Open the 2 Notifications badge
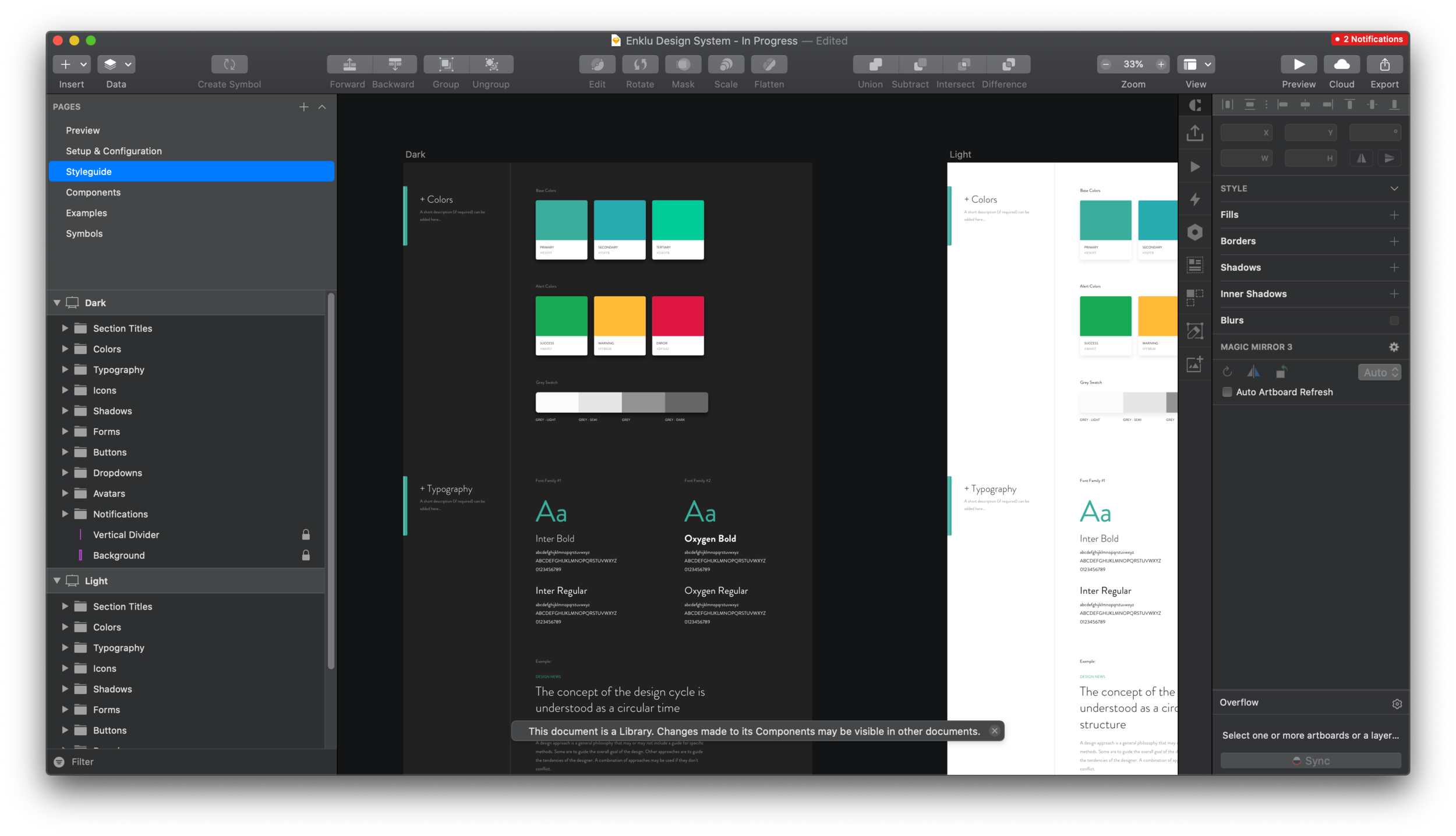Screen dimensions: 1456x836 (1369, 39)
